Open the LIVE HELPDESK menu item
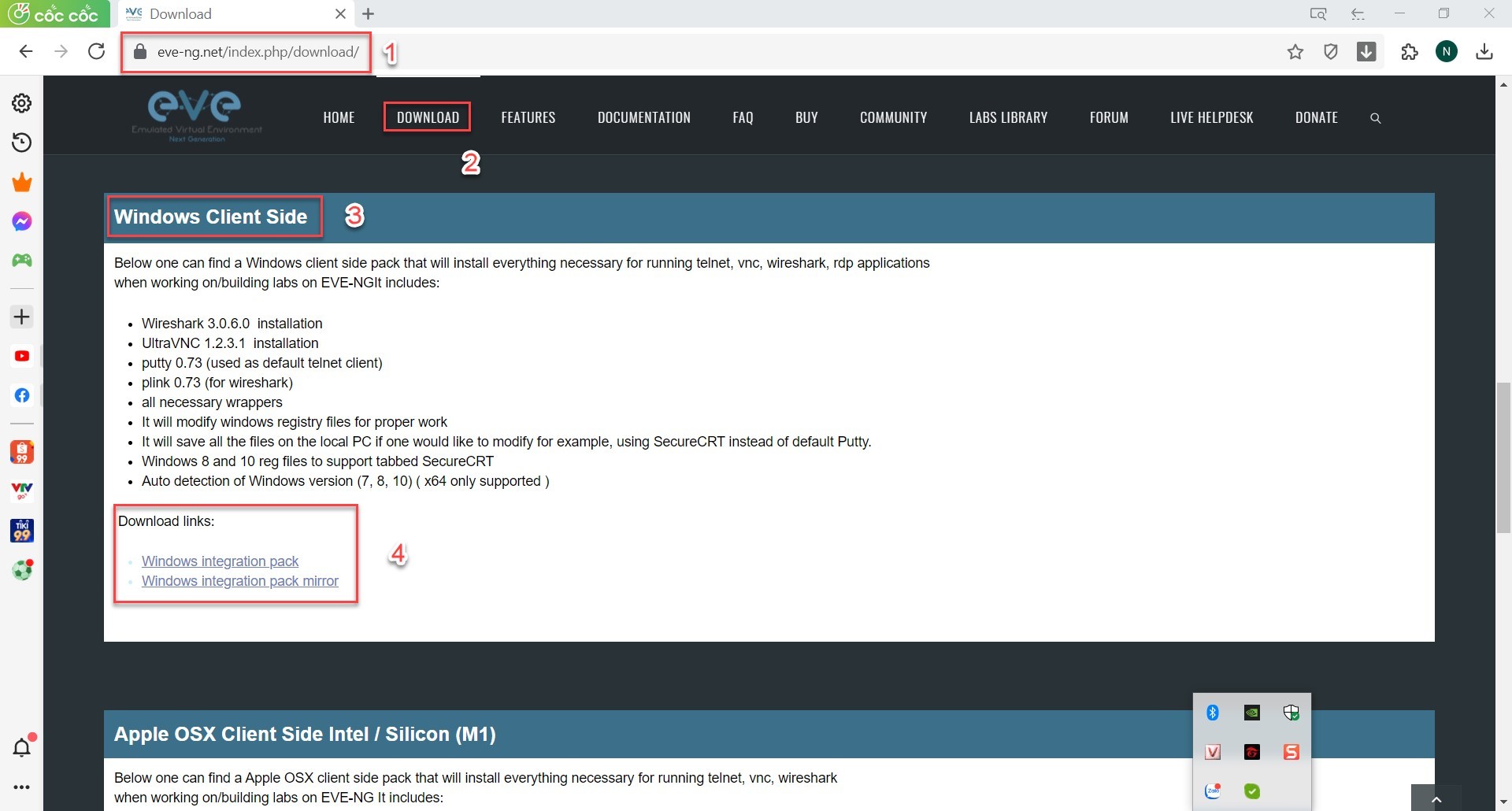Screen dimensions: 1512x811 [1211, 117]
